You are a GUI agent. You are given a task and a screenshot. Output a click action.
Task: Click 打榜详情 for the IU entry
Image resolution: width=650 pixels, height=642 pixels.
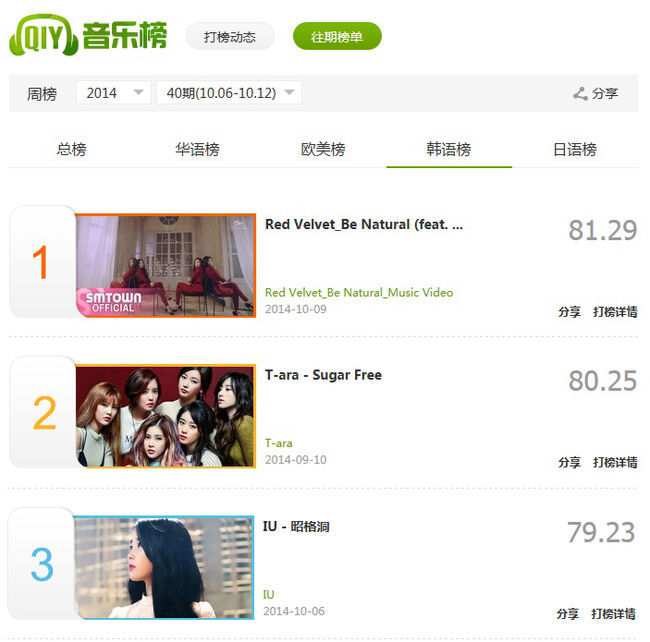pyautogui.click(x=614, y=613)
